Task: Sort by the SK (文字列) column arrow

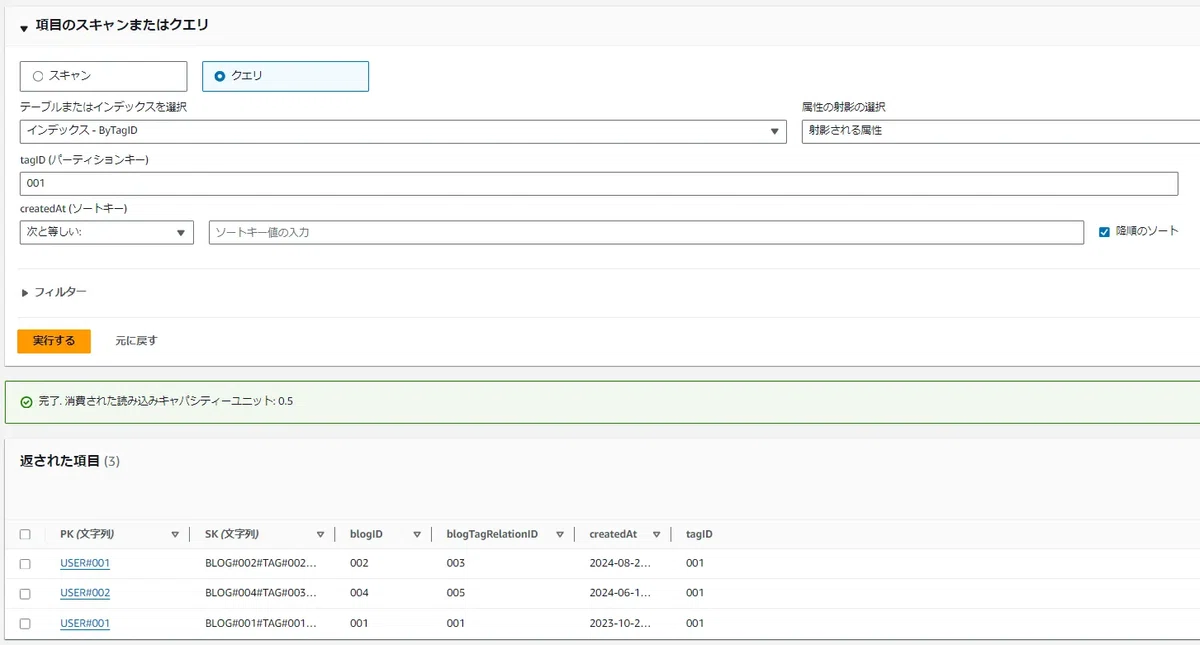Action: coord(320,535)
